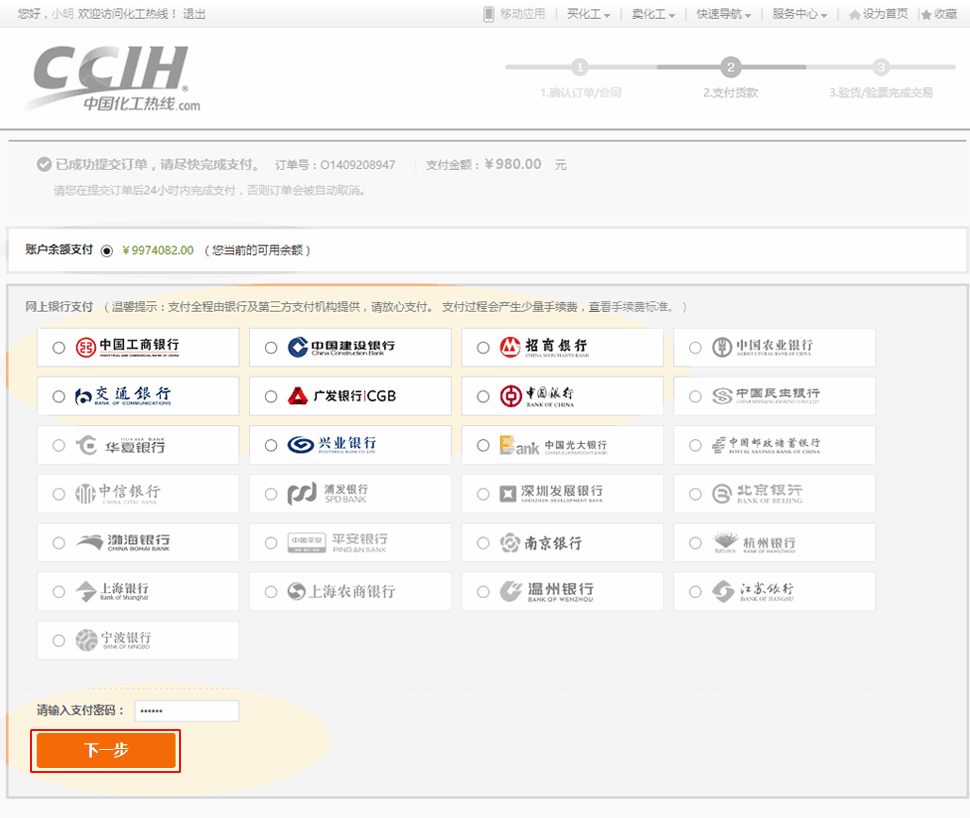Expand the 快速导航 dropdown menu

coord(724,14)
